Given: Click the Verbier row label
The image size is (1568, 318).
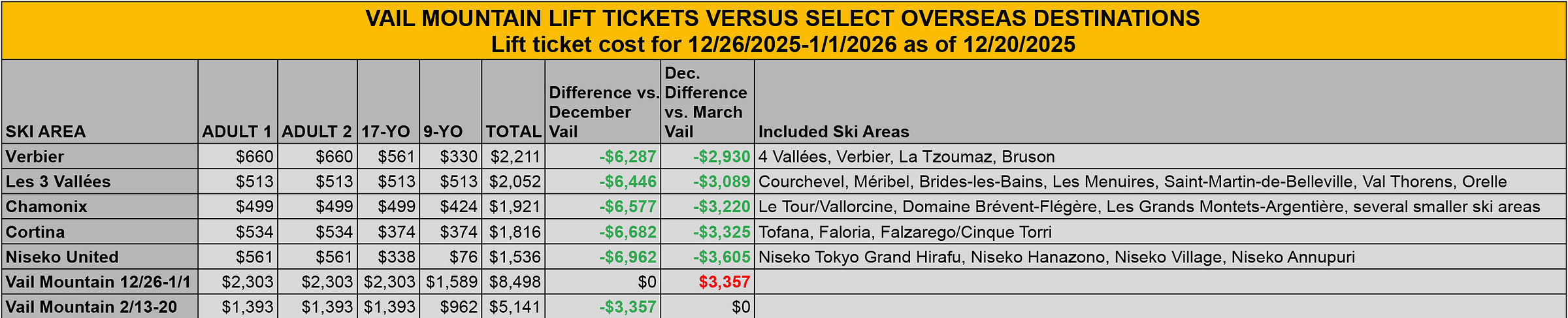Looking at the screenshot, I should point(35,157).
